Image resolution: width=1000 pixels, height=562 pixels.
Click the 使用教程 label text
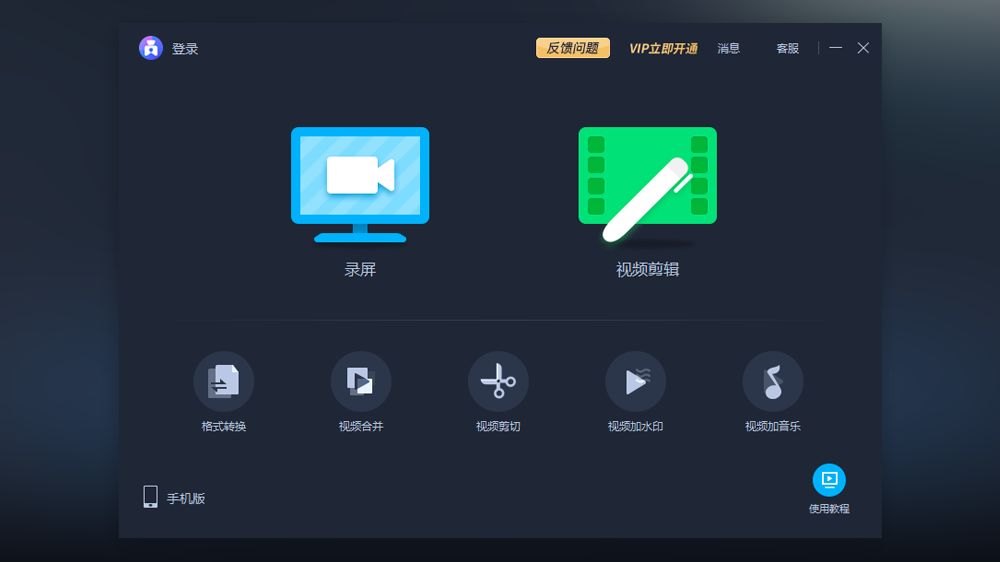pos(829,508)
